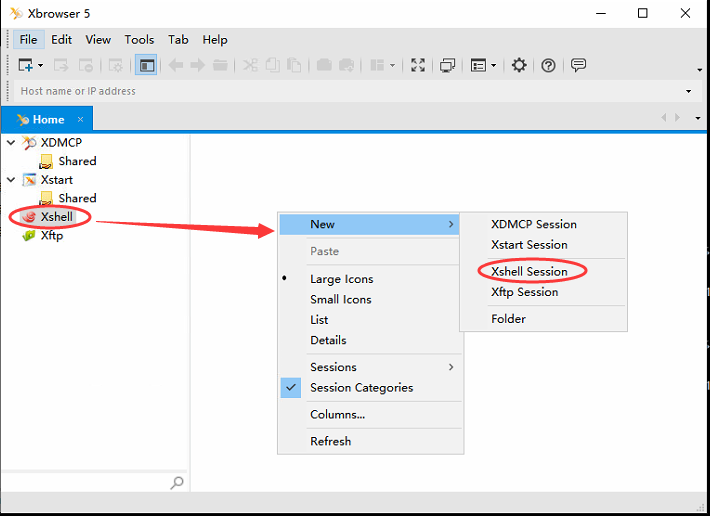Open the New session dropdown arrow

click(x=40, y=66)
